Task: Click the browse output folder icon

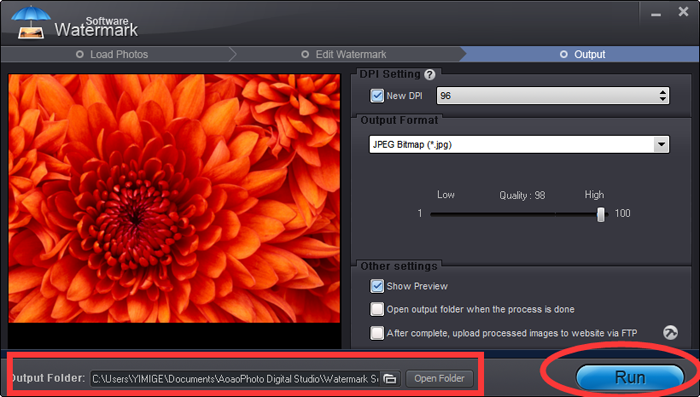Action: click(x=390, y=379)
